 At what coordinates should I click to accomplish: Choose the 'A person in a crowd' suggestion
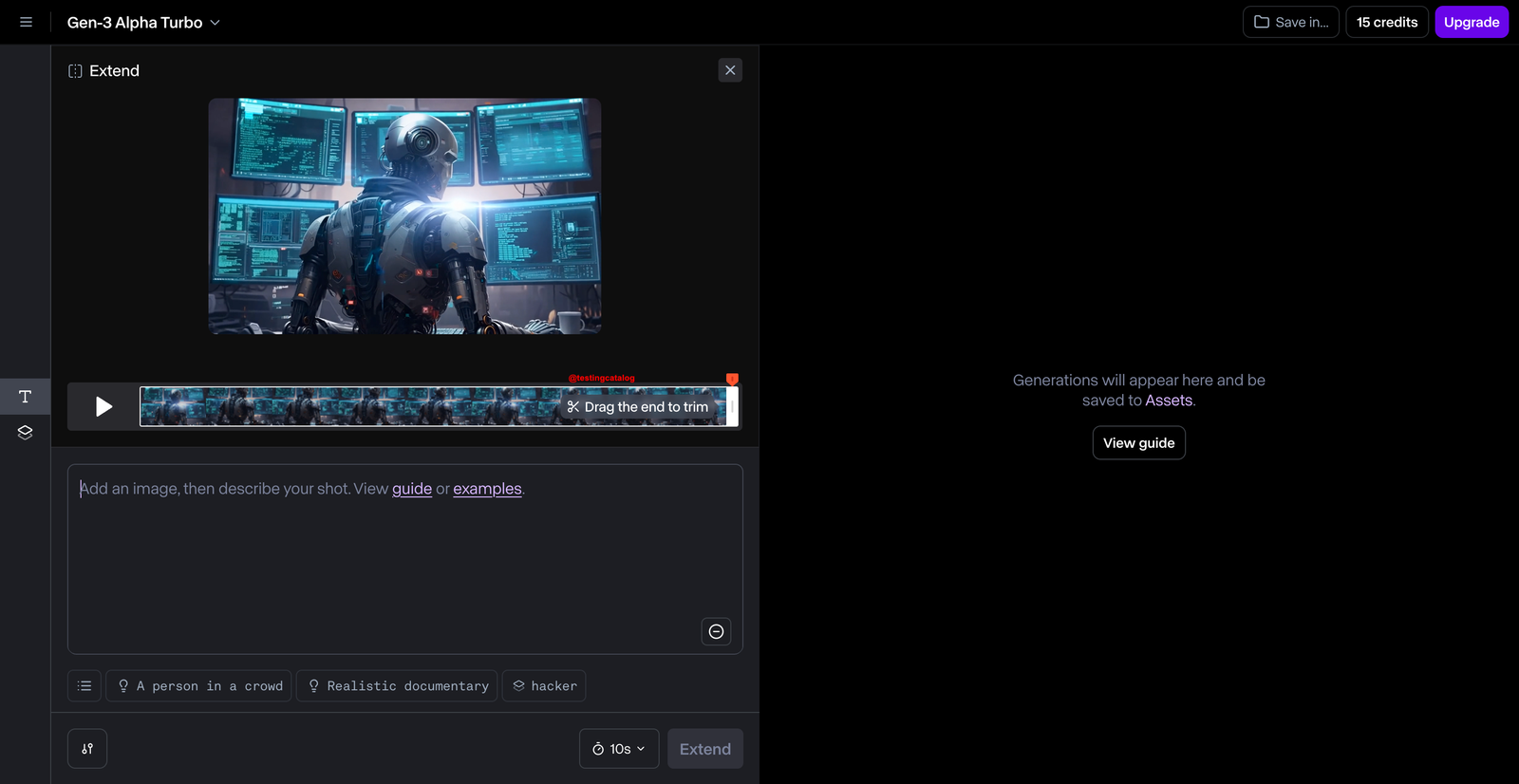(198, 686)
